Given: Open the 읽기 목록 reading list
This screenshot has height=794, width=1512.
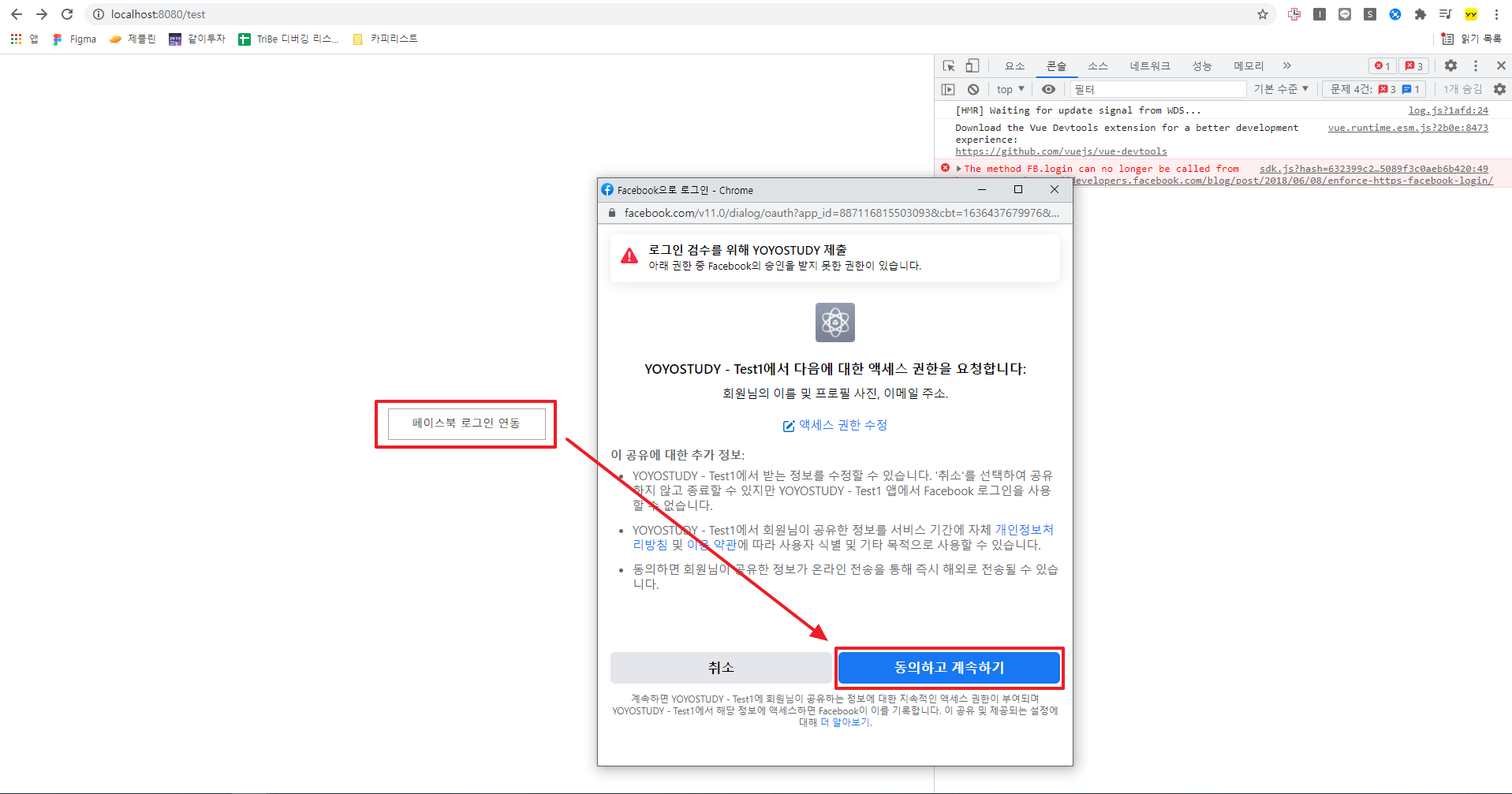Looking at the screenshot, I should [1471, 39].
